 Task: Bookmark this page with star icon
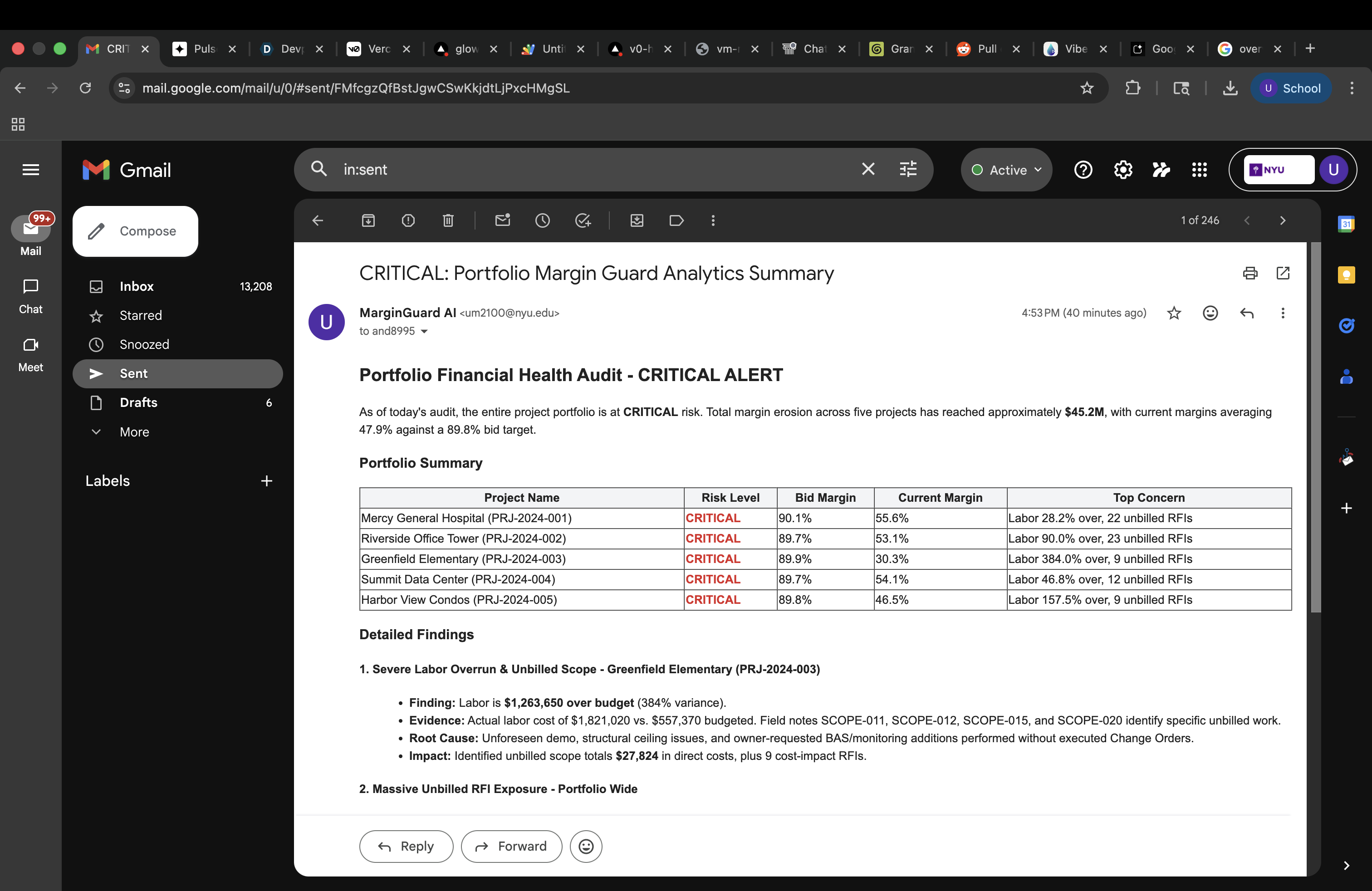(x=1087, y=88)
